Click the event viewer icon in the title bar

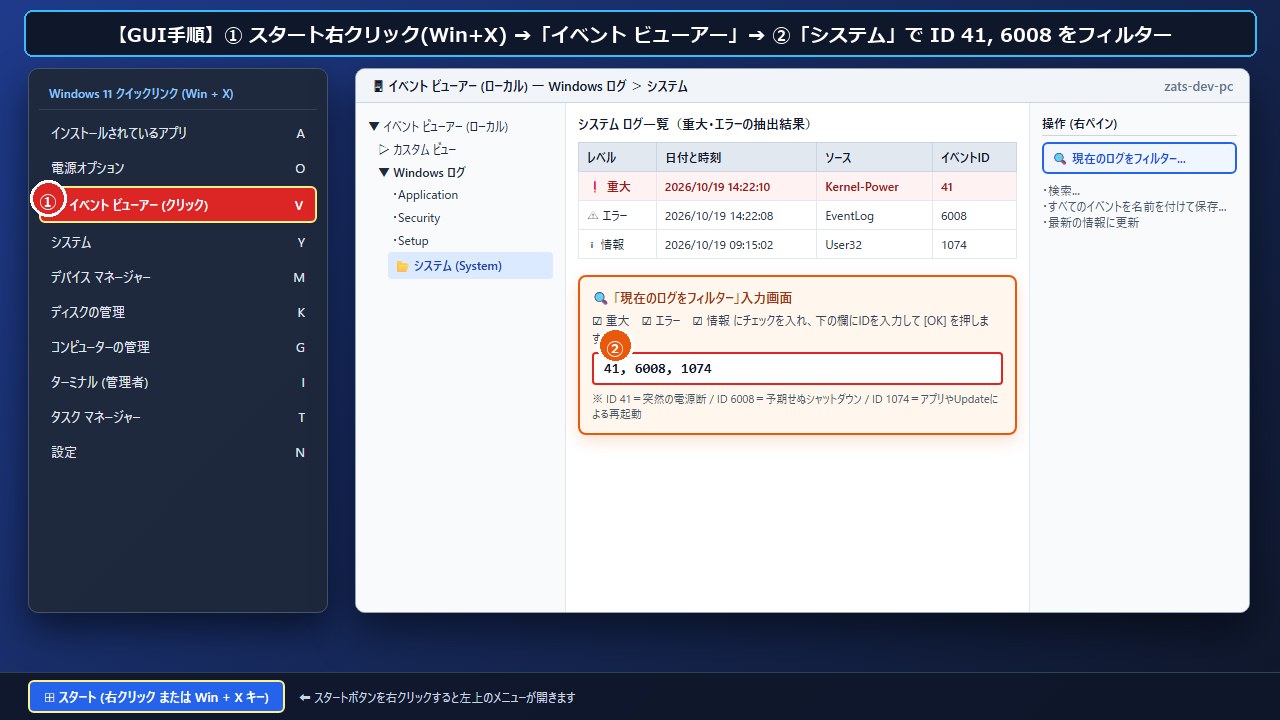click(x=378, y=87)
